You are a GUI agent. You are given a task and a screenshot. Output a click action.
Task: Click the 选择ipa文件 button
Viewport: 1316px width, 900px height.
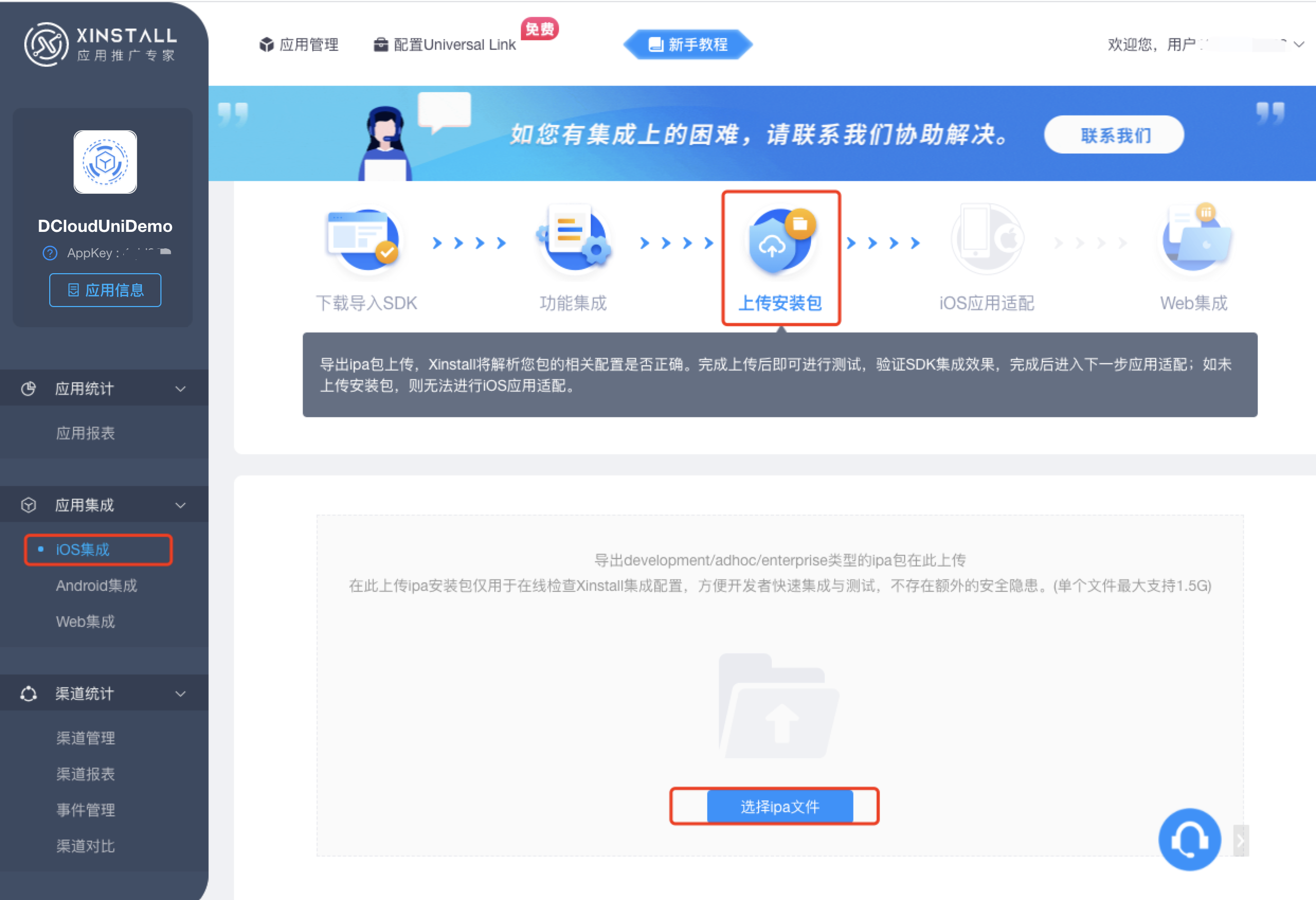(780, 806)
